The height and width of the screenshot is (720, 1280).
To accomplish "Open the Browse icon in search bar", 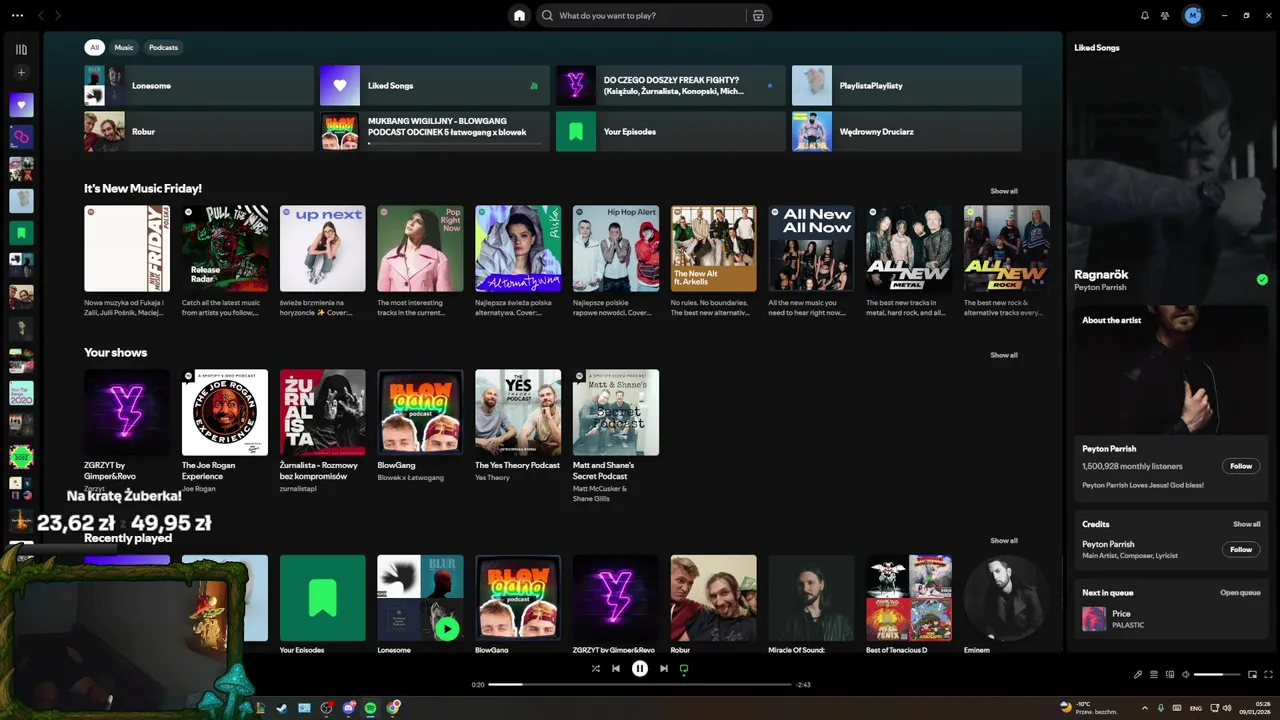I will click(758, 15).
